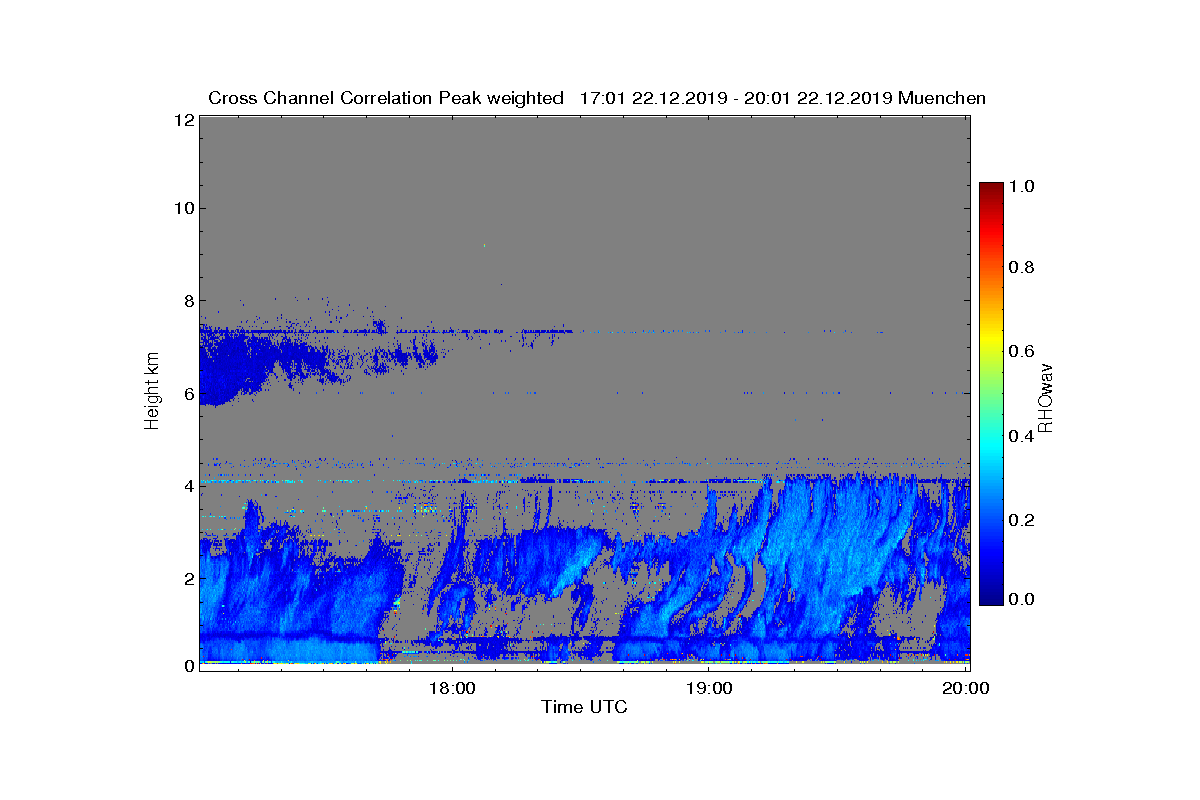The width and height of the screenshot is (1200, 800).
Task: Click the '0' height tick label
Action: click(187, 666)
